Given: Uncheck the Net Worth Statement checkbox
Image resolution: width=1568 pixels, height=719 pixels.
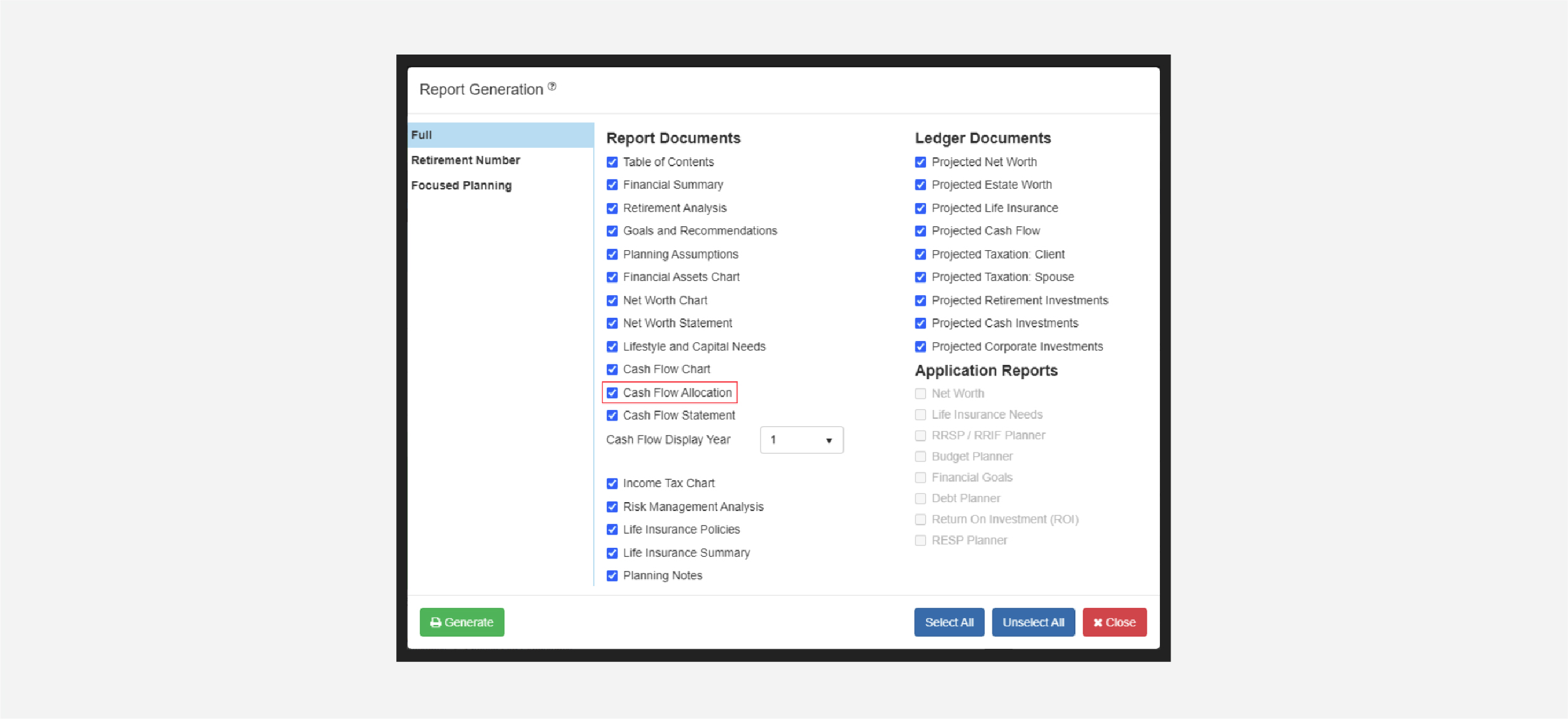Looking at the screenshot, I should (x=613, y=323).
